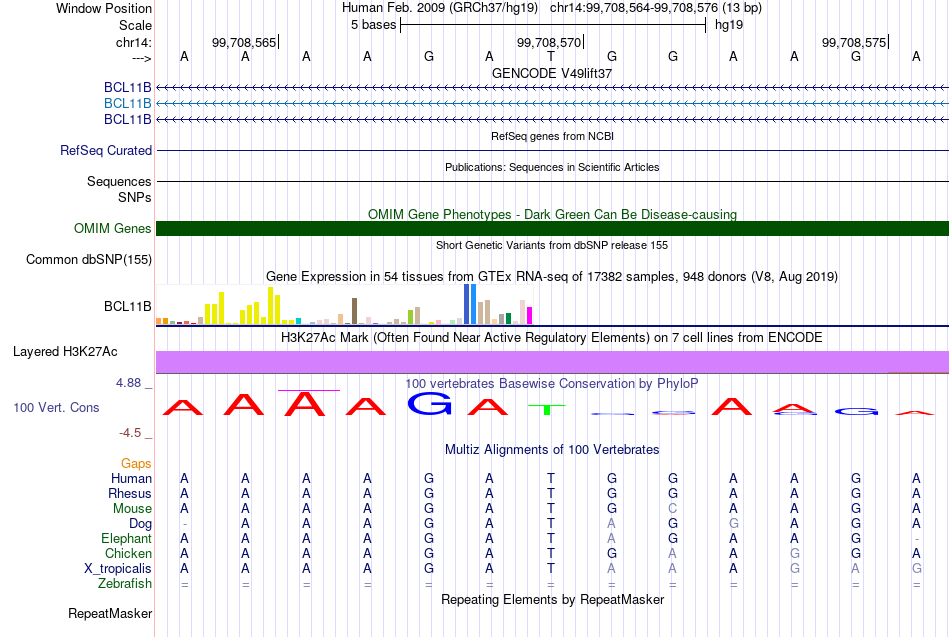Click the Human Feb. 2009 (GRCh37/hg19) header text
The width and height of the screenshot is (950, 637).
coord(440,8)
